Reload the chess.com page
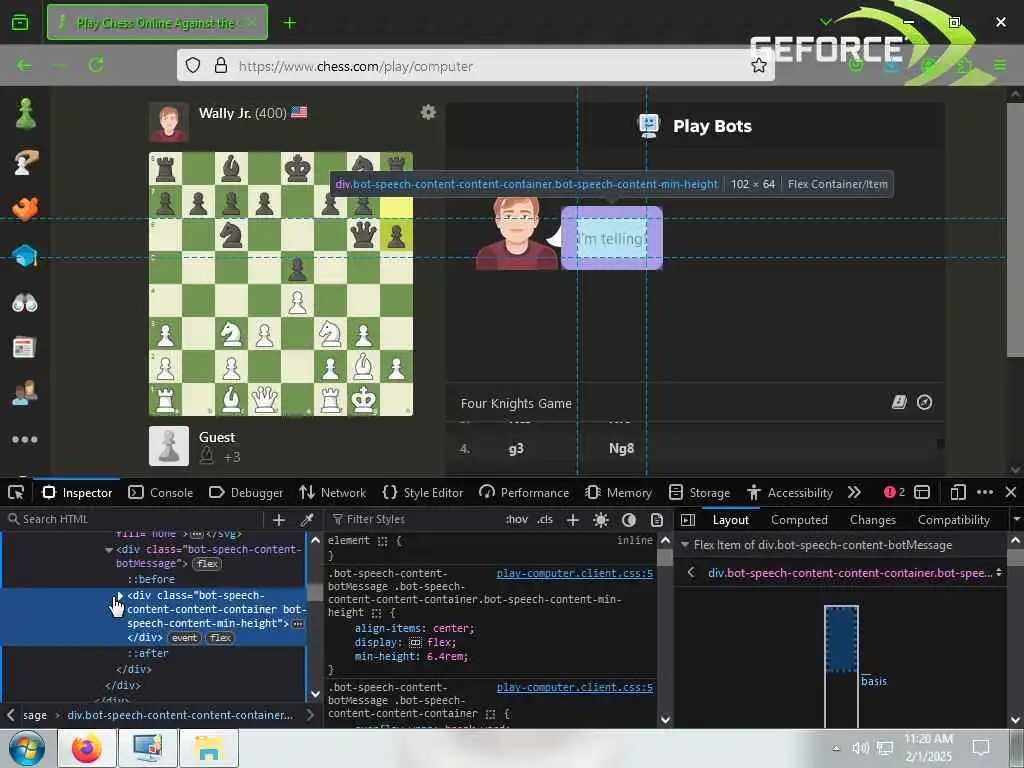This screenshot has width=1024, height=768. (96, 65)
